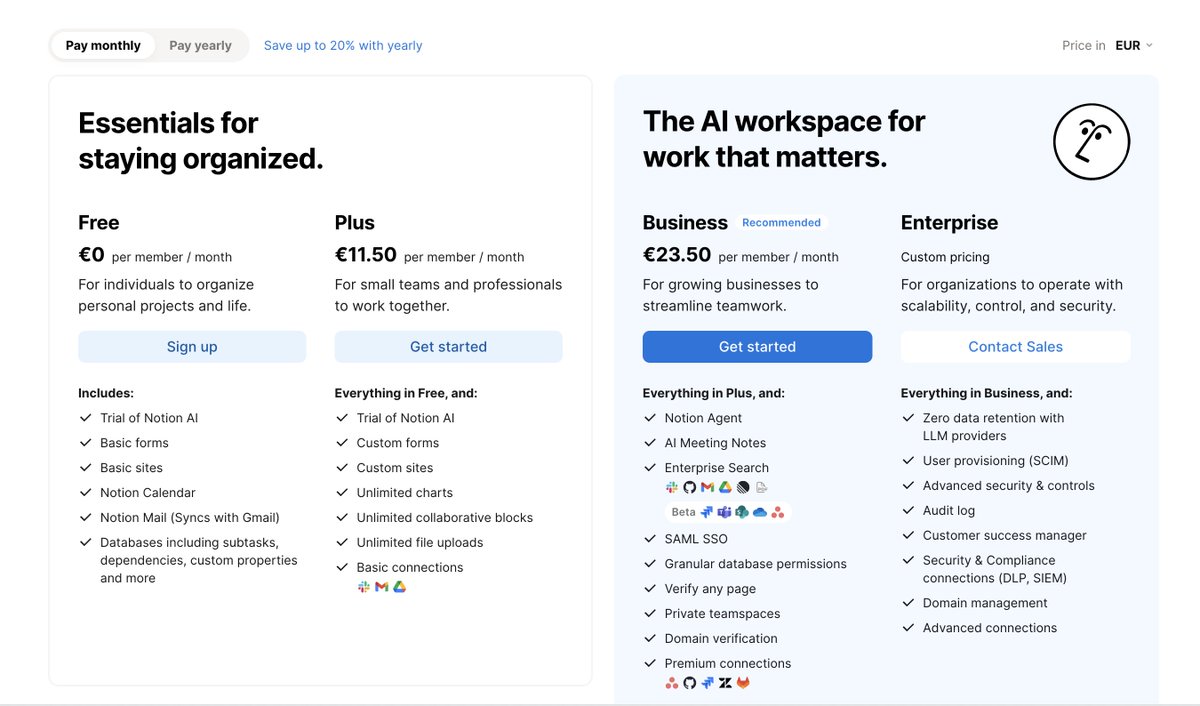Click the Microsoft Teams icon in Beta pill
This screenshot has height=706, width=1200.
click(724, 512)
